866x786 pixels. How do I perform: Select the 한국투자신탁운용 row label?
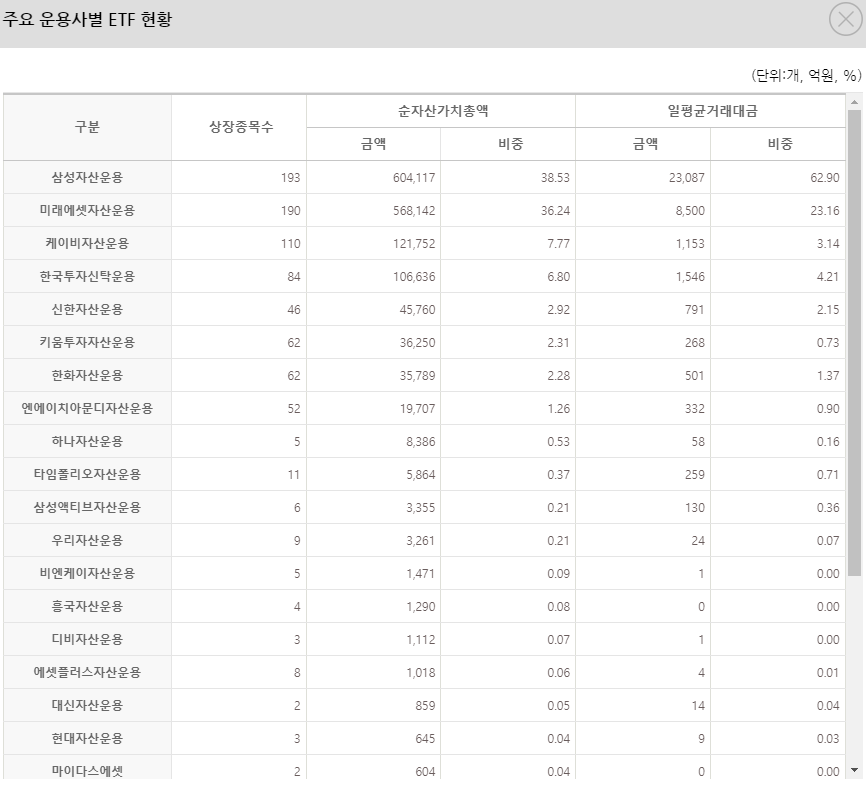pos(87,276)
